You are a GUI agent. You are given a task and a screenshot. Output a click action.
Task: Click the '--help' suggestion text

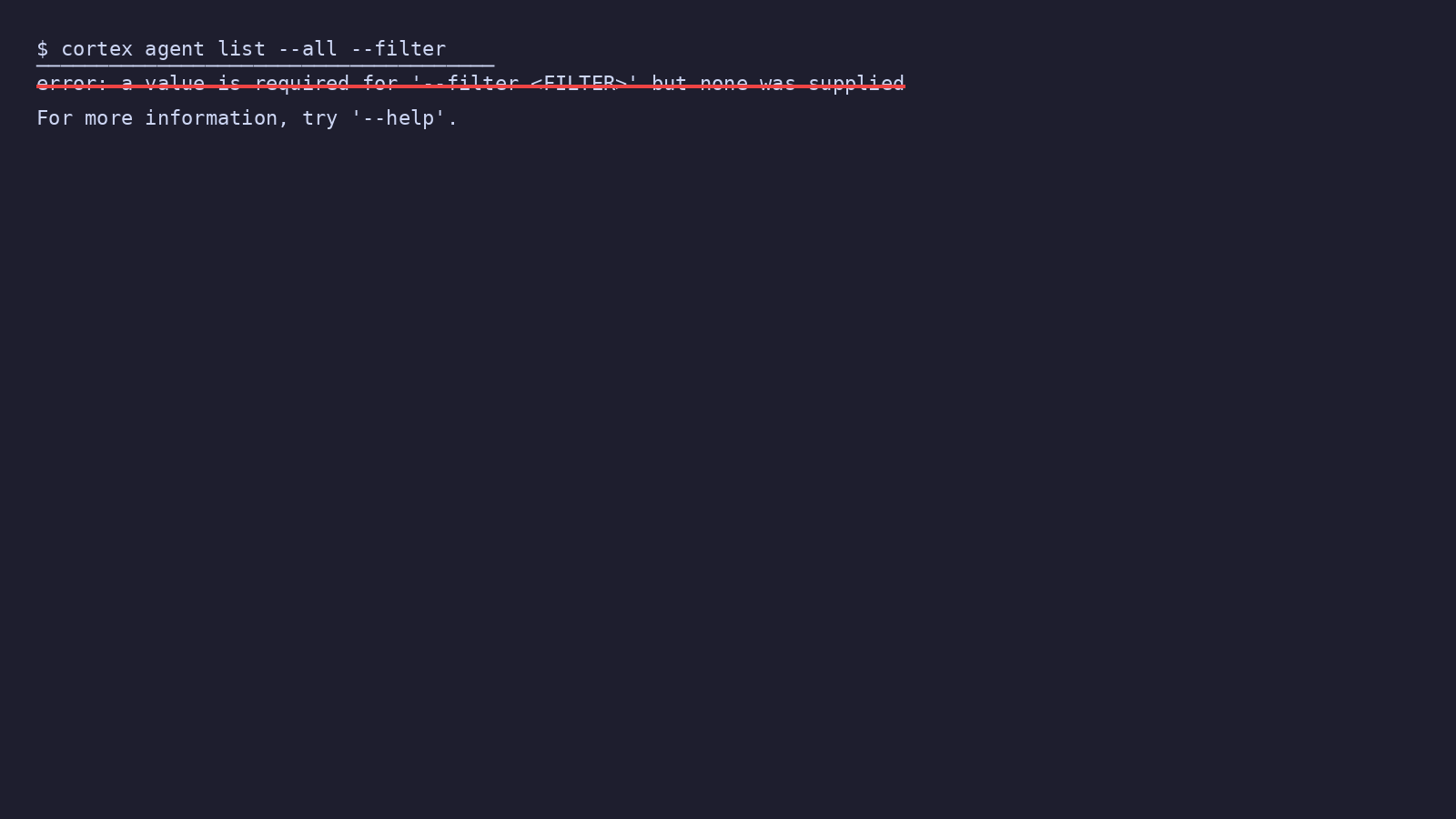pyautogui.click(x=399, y=118)
